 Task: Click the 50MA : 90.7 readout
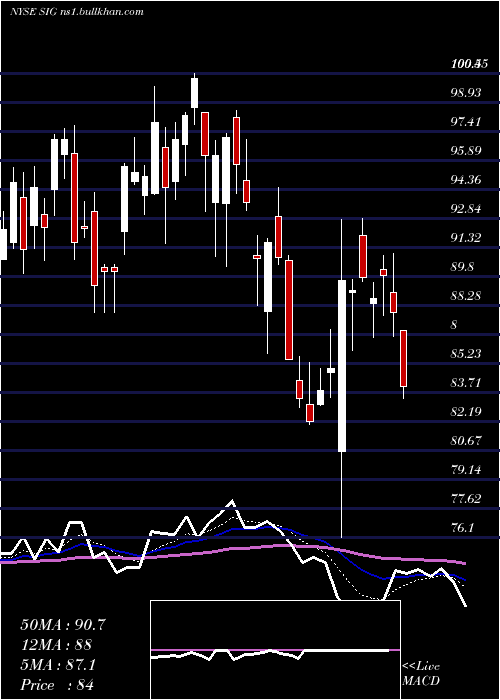[x=63, y=625]
